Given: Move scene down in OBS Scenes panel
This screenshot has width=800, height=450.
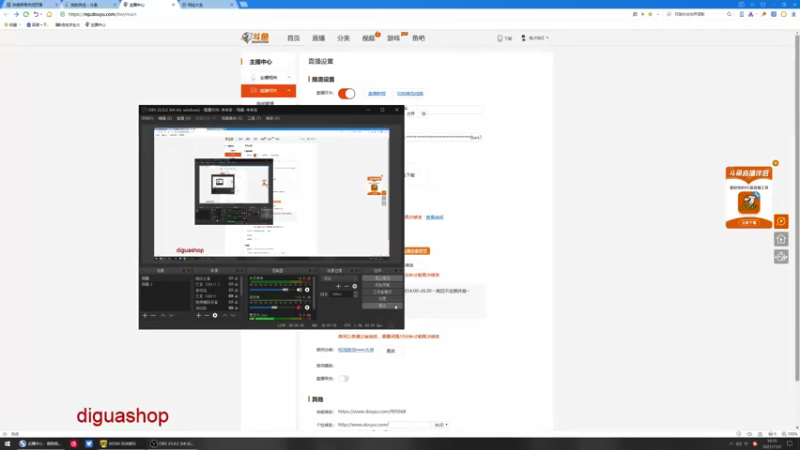Looking at the screenshot, I should 171,315.
